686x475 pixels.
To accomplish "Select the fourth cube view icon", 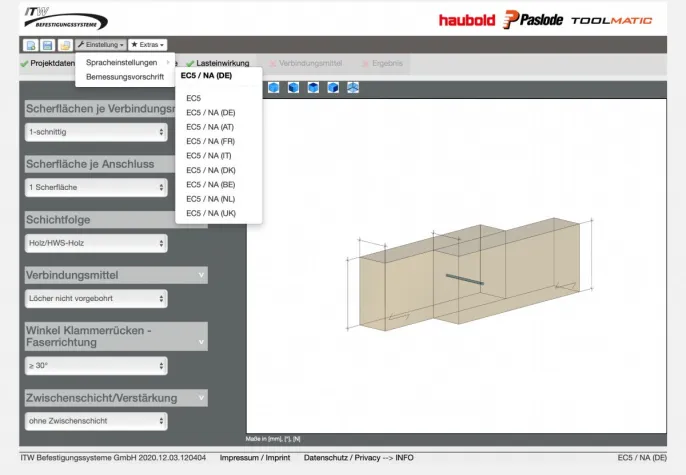I will 333,88.
